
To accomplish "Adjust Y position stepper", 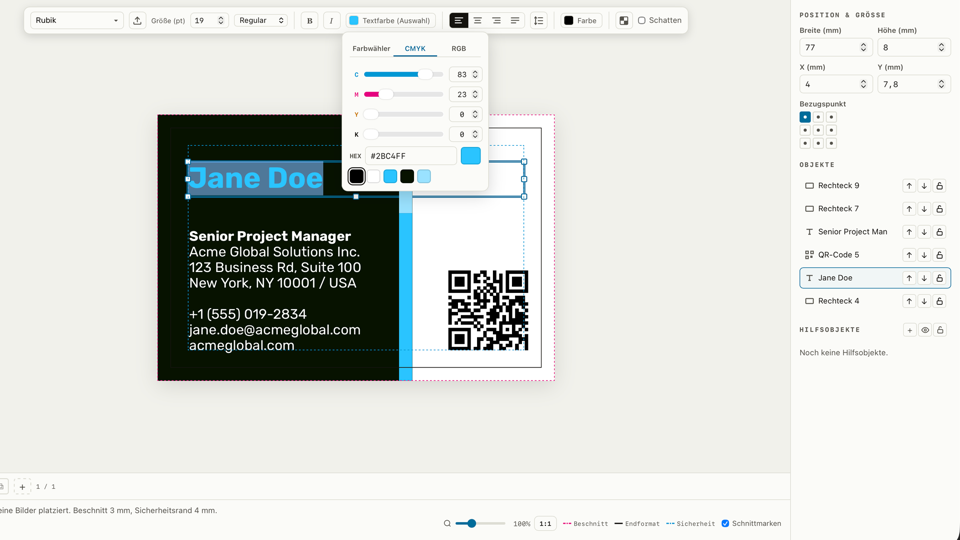I will click(941, 84).
